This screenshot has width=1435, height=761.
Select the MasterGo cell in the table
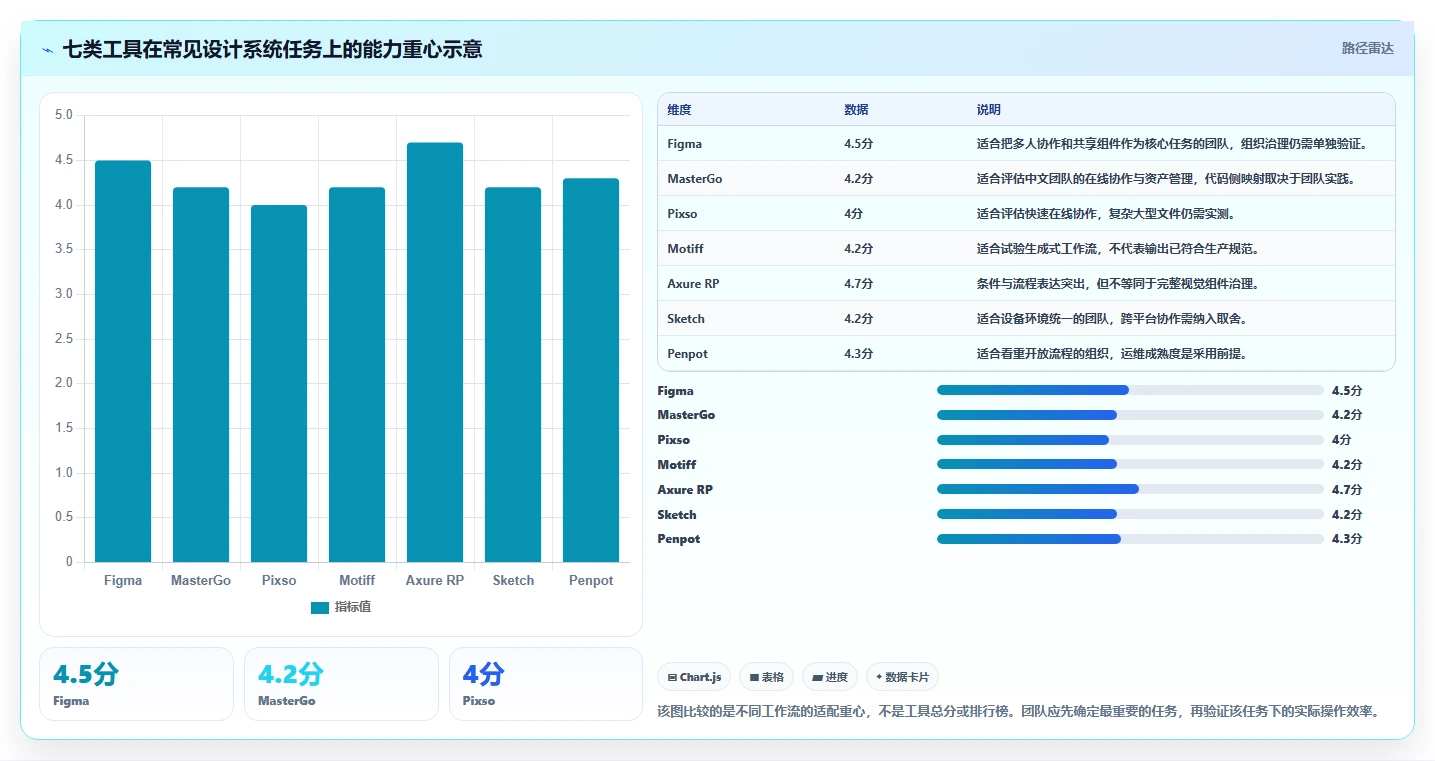point(695,179)
